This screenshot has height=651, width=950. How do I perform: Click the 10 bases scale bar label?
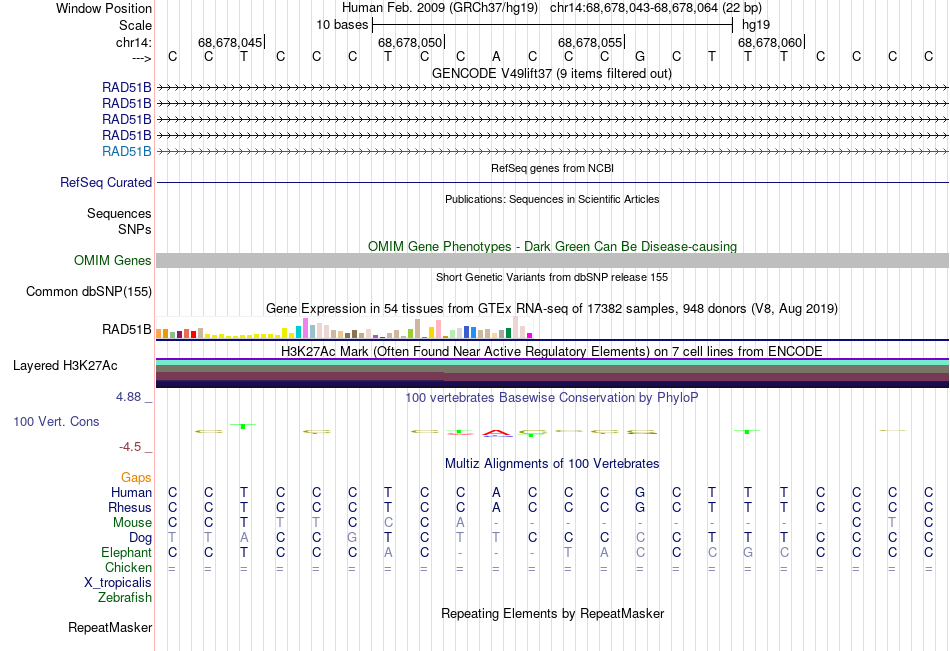tap(342, 25)
